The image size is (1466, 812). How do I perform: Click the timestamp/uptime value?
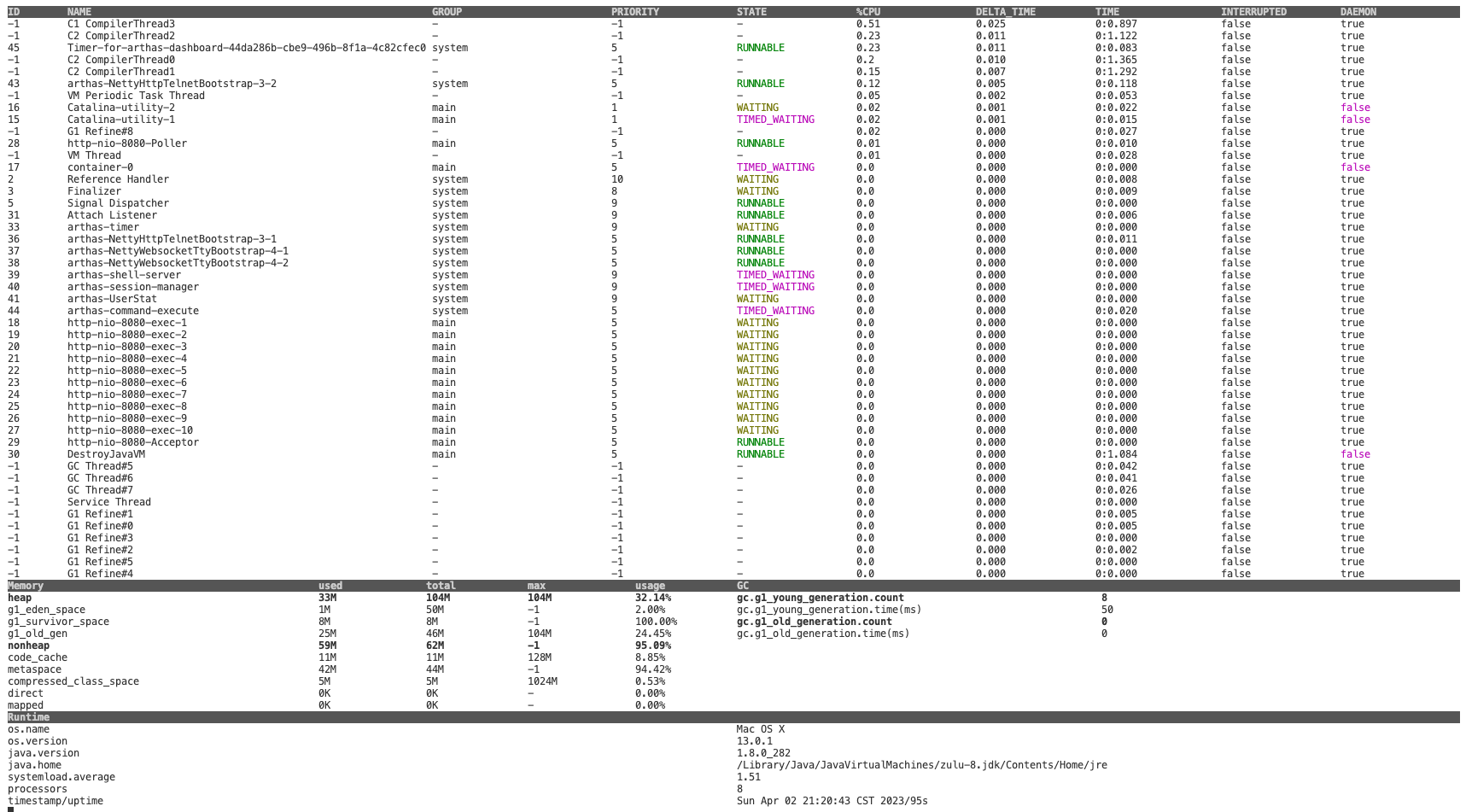(x=832, y=801)
